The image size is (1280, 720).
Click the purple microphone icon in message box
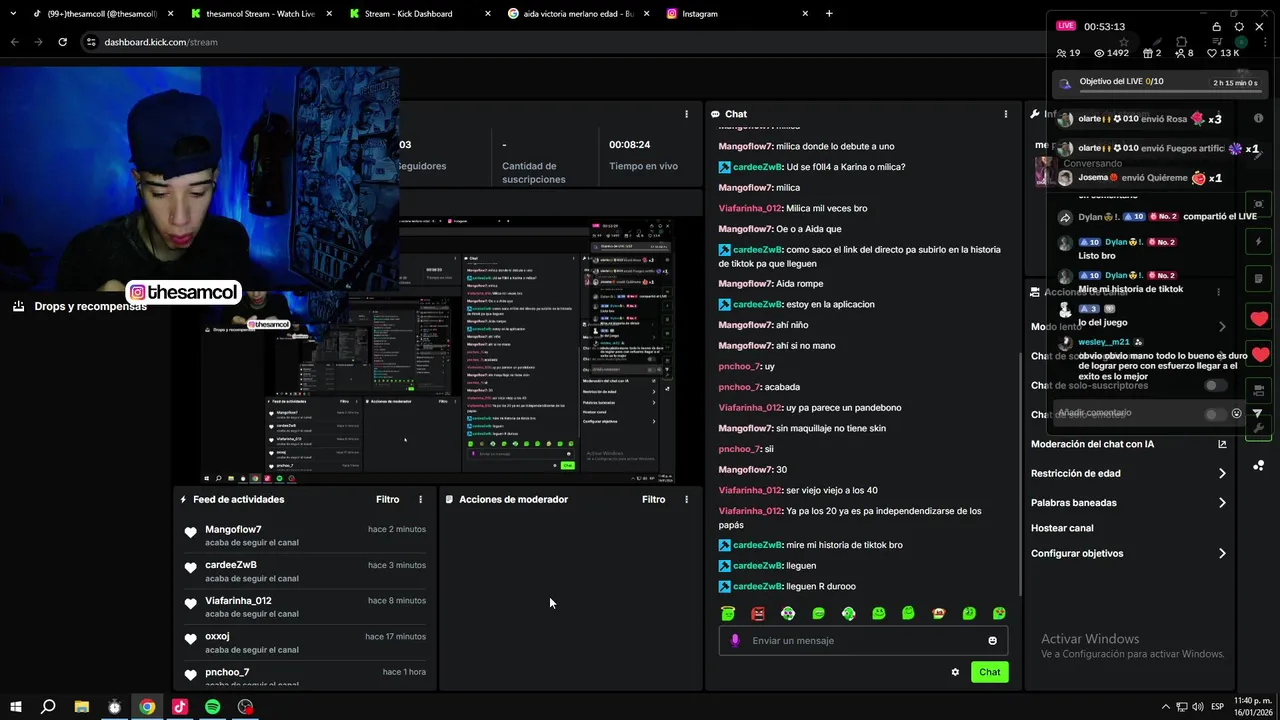[x=735, y=641]
